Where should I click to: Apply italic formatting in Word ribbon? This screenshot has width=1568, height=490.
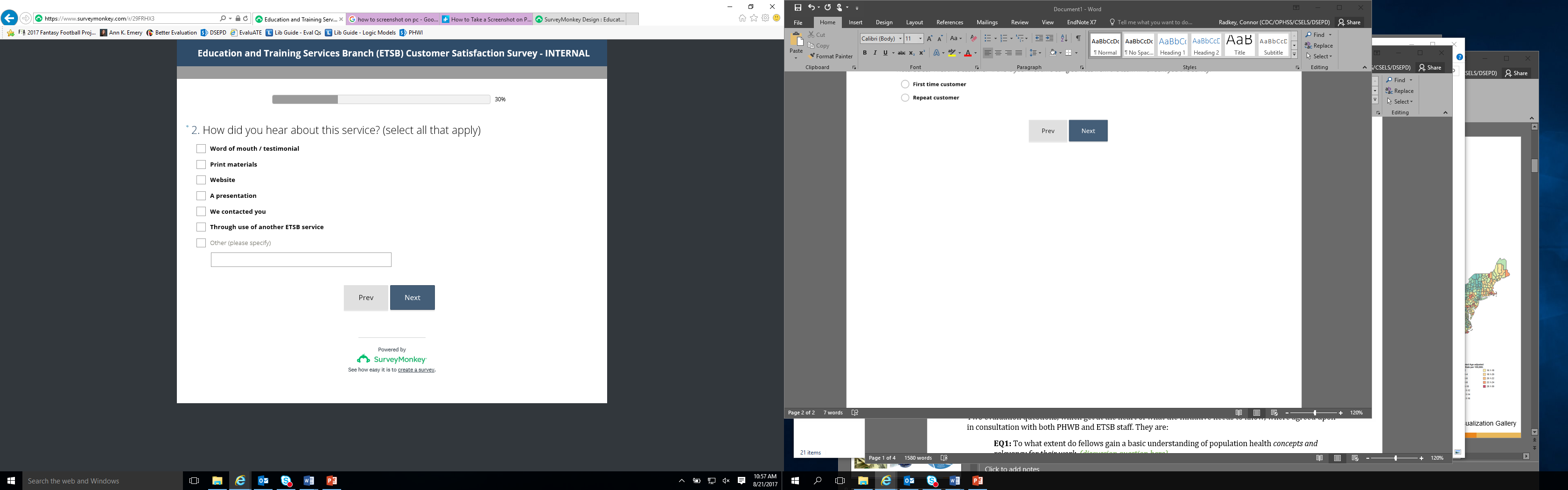click(875, 53)
